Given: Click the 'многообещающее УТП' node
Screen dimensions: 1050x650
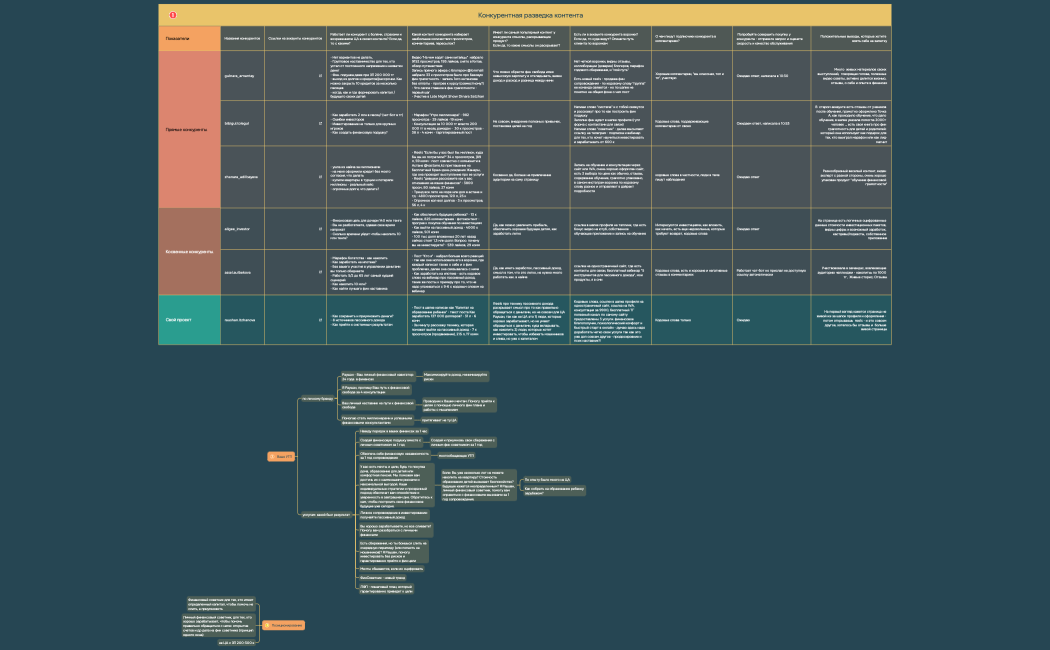Looking at the screenshot, I should pyautogui.click(x=457, y=456).
